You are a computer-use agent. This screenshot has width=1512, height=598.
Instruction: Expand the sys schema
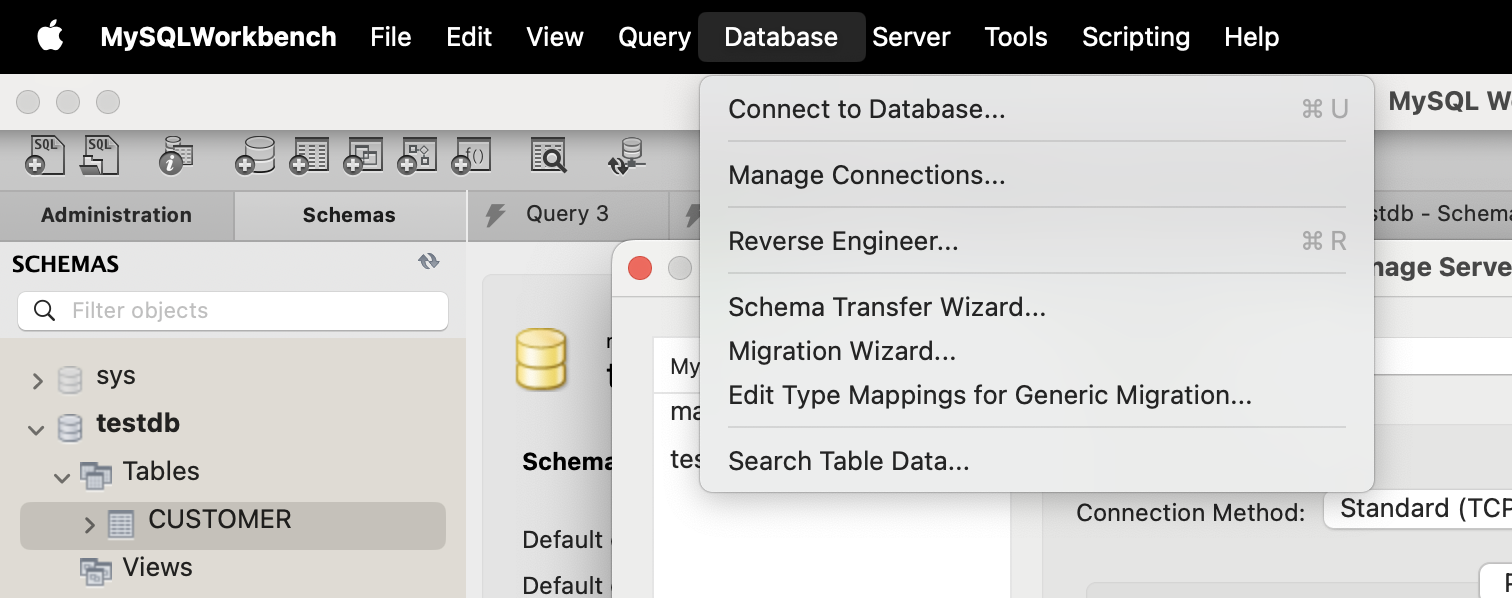pos(37,380)
